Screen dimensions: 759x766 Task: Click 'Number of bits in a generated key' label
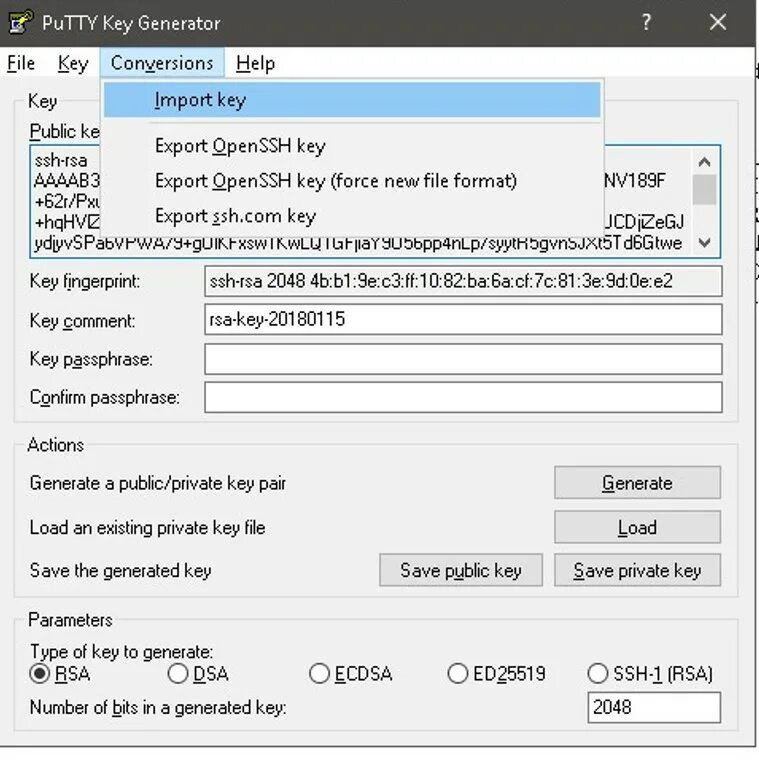[x=158, y=707]
